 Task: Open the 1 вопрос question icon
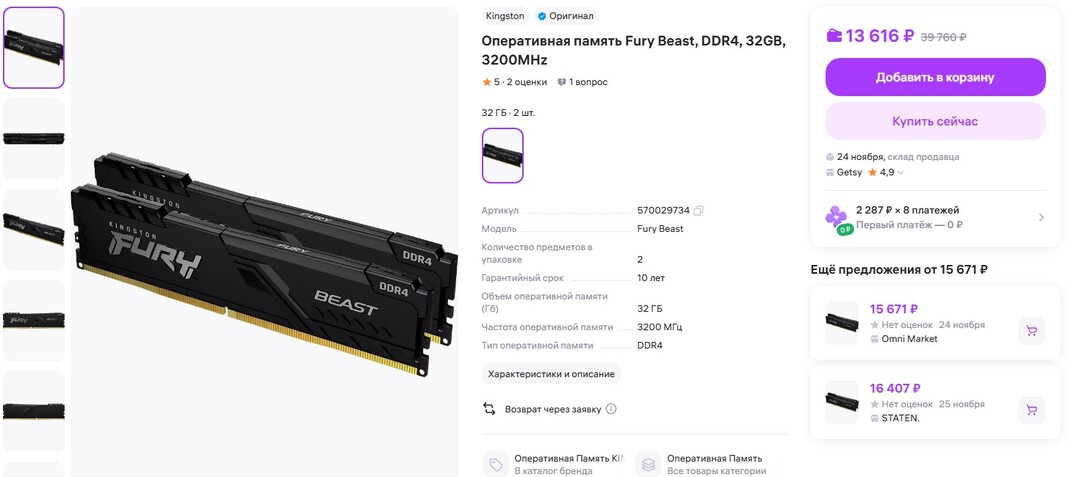coord(562,82)
